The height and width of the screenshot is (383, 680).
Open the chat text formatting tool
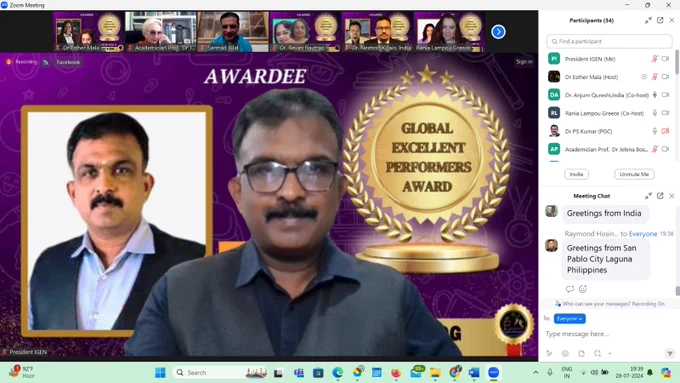click(x=549, y=354)
